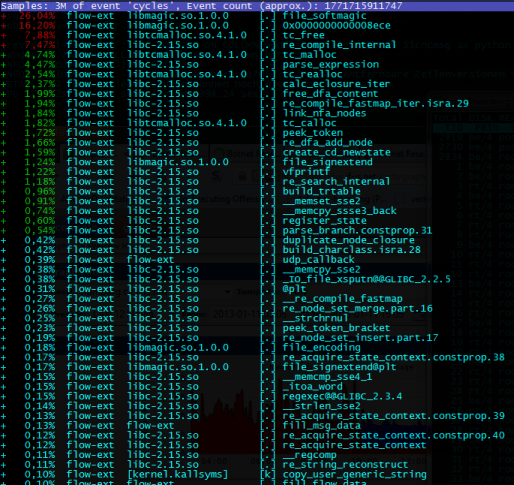The height and width of the screenshot is (485, 514).
Task: Select the calc_eclosure_iter symbol row
Action: pyautogui.click(x=257, y=84)
